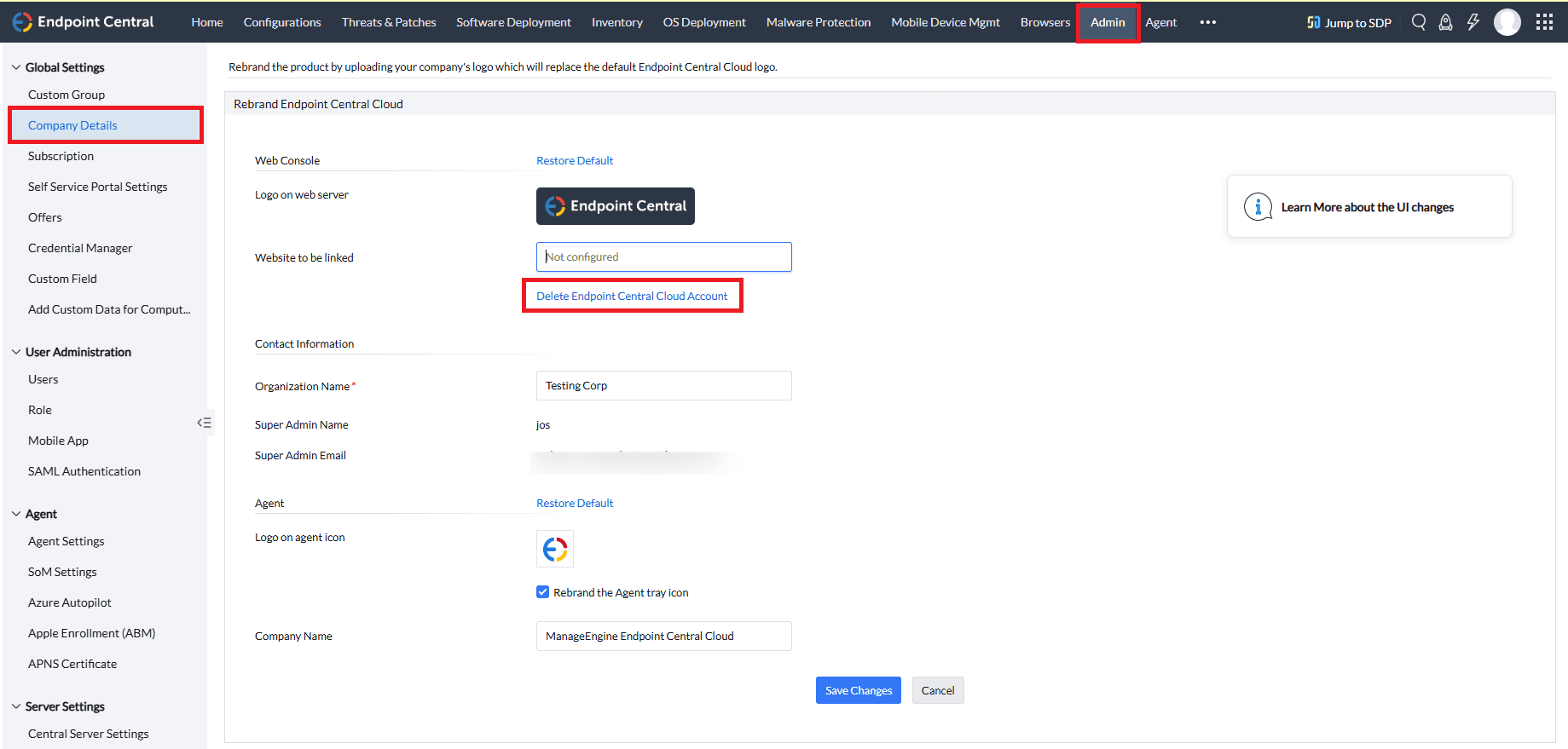Screen dimensions: 1568x749
Task: Open Offers in sidebar
Action: (x=45, y=217)
